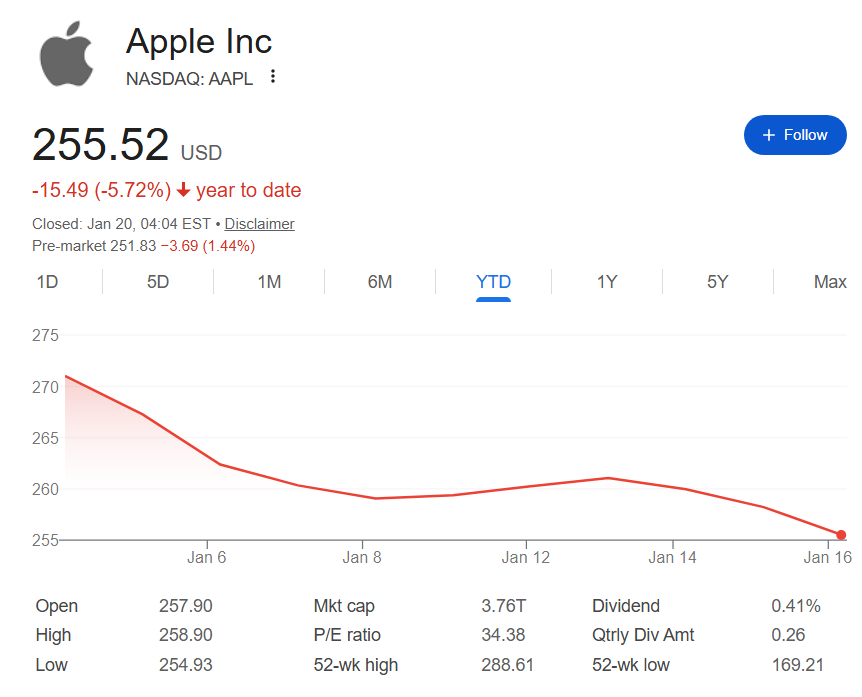Click the P/E ratio label

pos(347,635)
